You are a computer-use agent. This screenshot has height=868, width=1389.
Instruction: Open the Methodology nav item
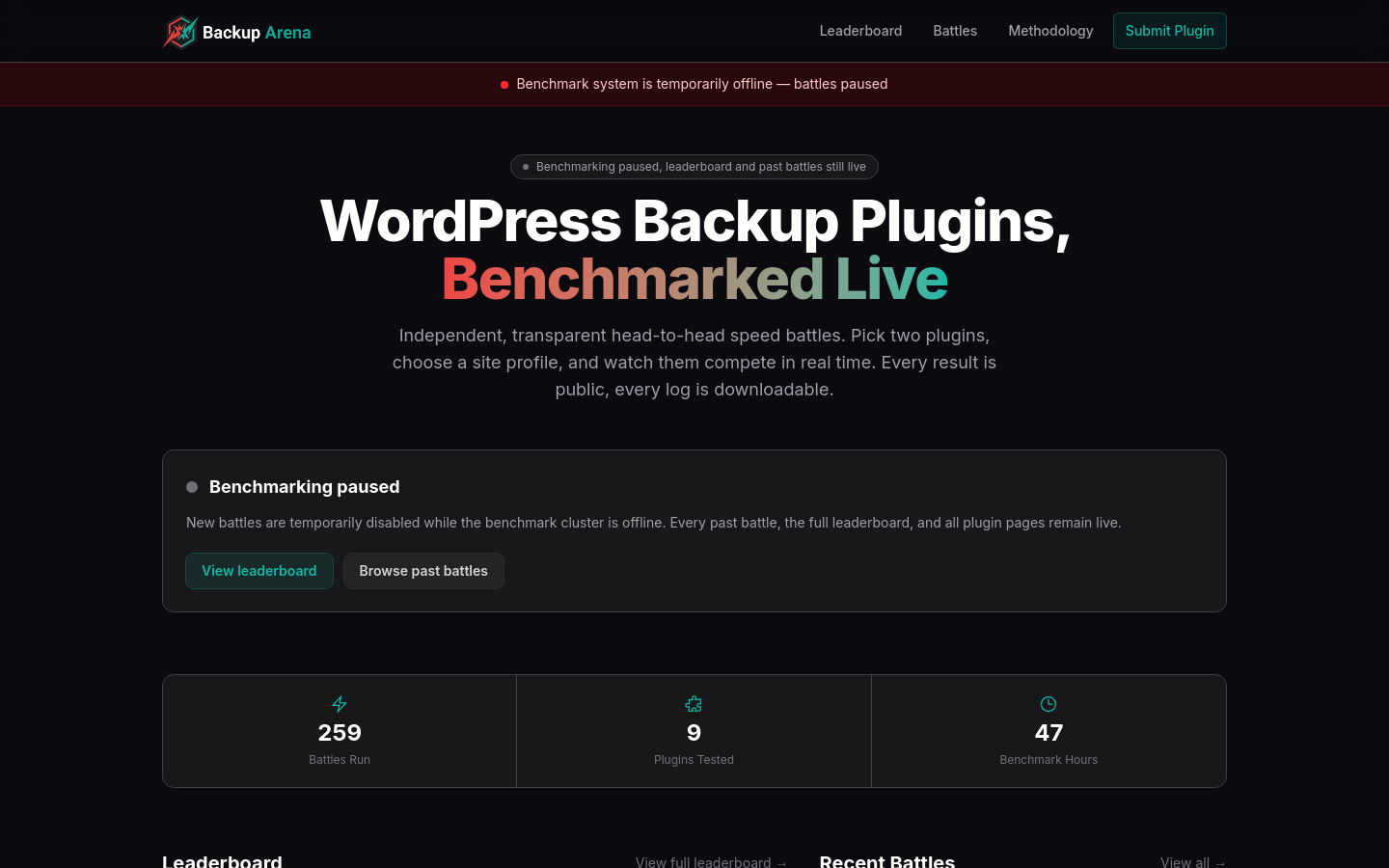1050,31
